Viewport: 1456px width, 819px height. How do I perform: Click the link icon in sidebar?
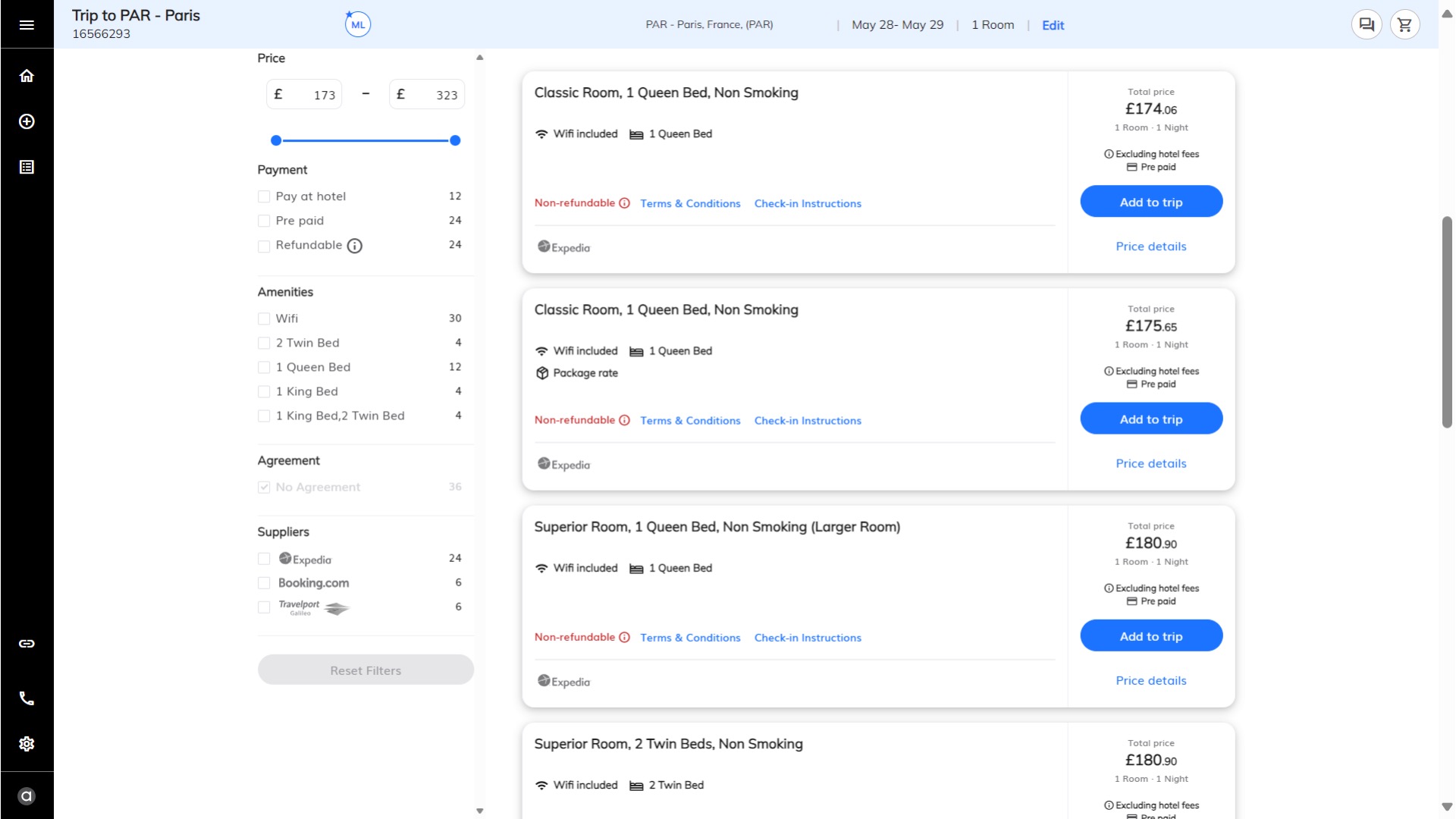(27, 644)
